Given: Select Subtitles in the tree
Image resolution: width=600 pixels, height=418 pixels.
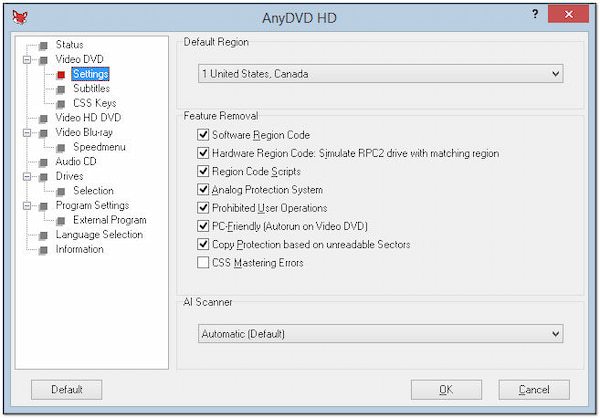Looking at the screenshot, I should pyautogui.click(x=91, y=88).
